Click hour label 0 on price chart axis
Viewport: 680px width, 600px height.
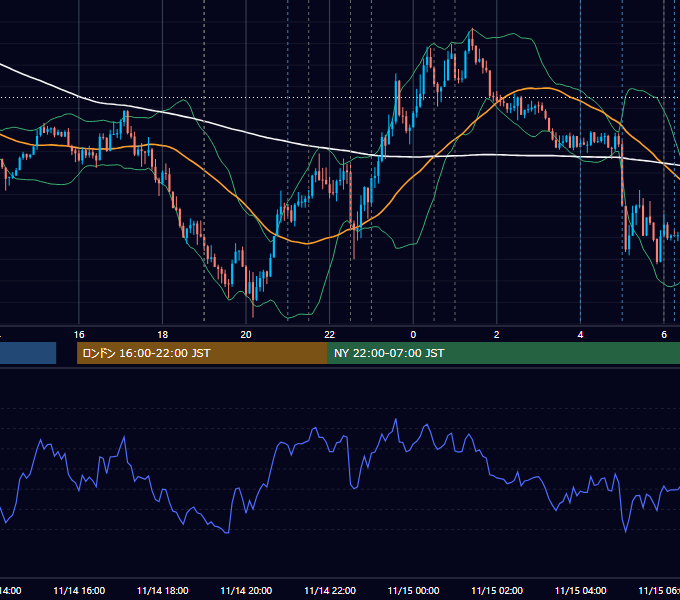(x=413, y=335)
